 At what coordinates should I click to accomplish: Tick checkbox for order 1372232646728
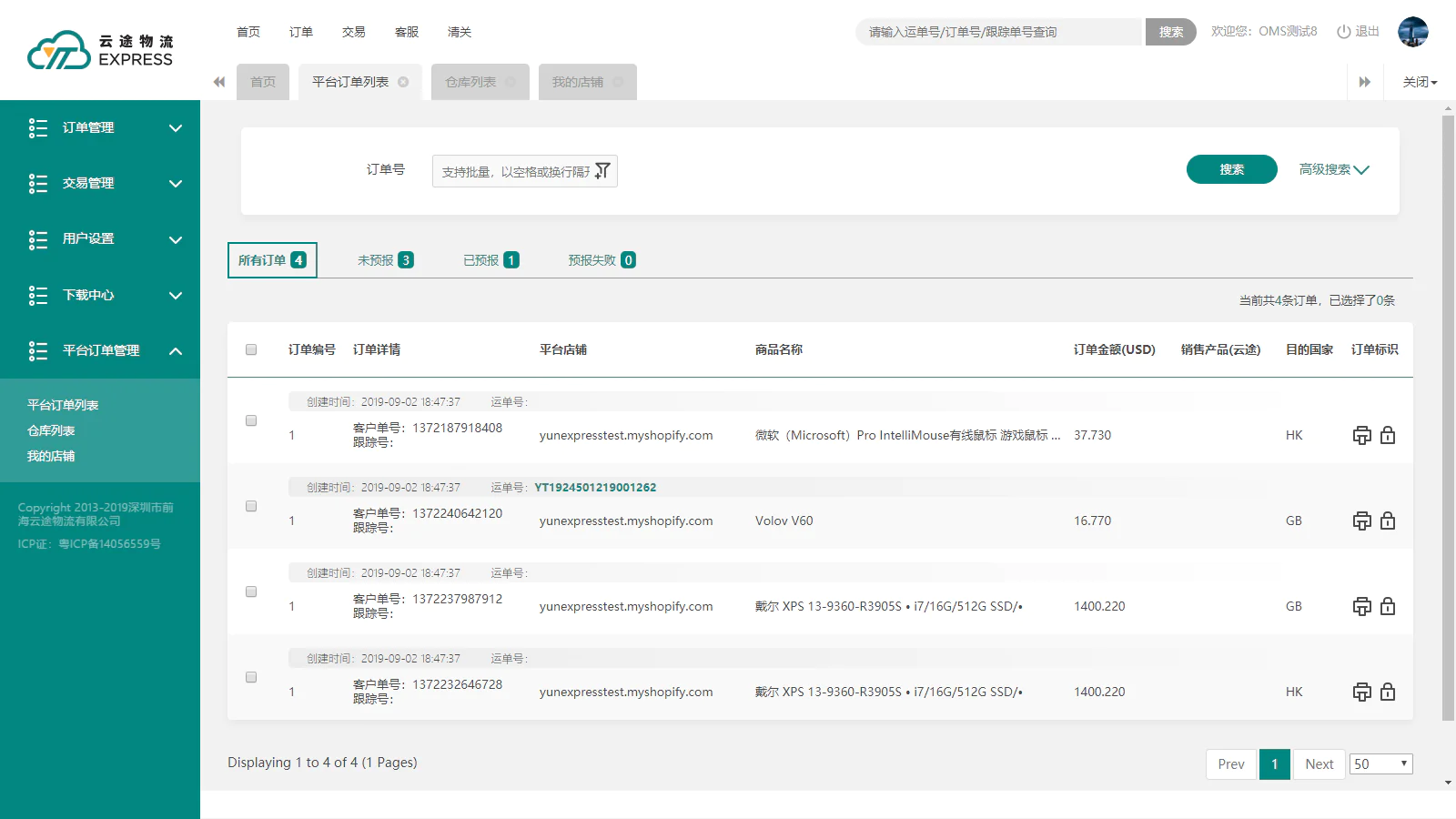pyautogui.click(x=251, y=677)
